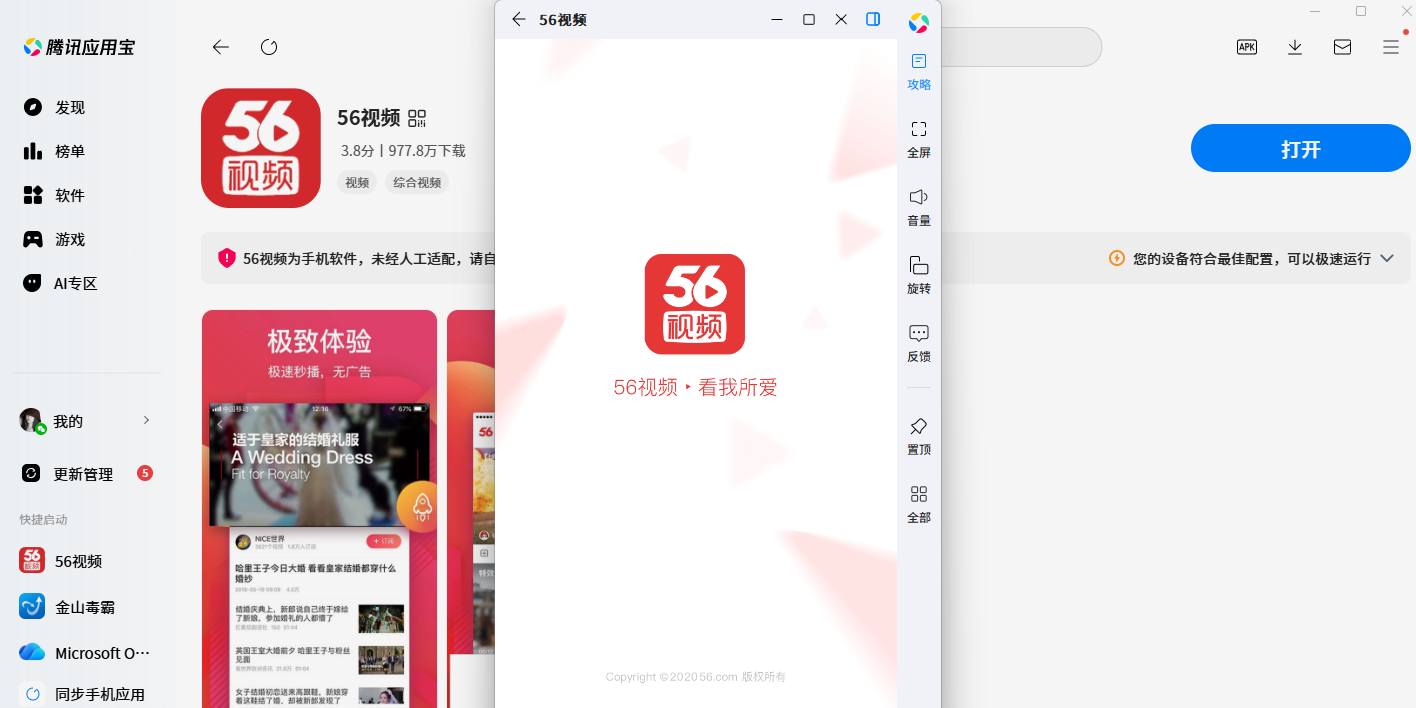Open the 极致体验 screenshot thumbnail
This screenshot has height=708, width=1416.
pos(319,509)
